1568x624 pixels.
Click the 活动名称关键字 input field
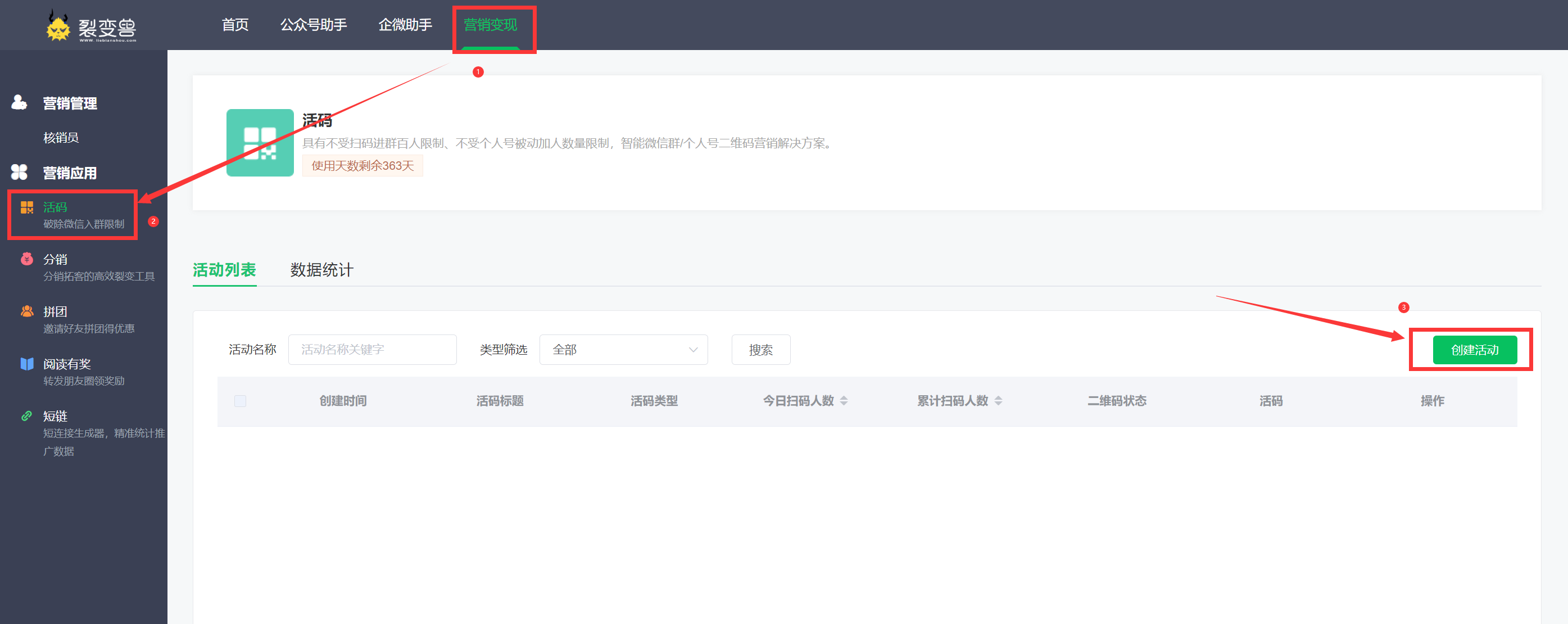coord(372,350)
